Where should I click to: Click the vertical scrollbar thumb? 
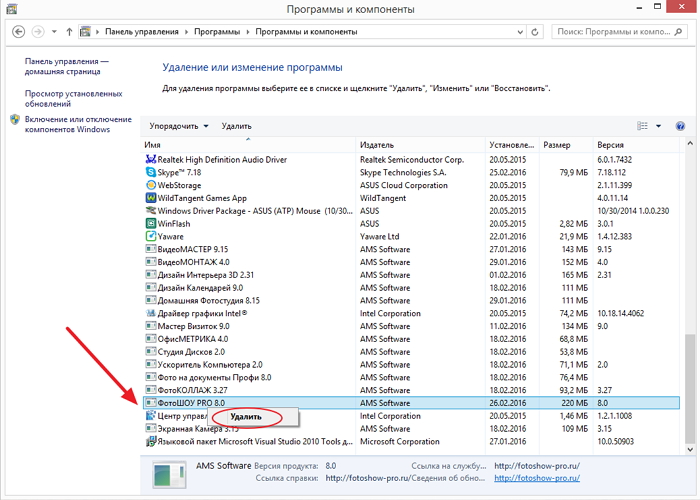(690, 388)
